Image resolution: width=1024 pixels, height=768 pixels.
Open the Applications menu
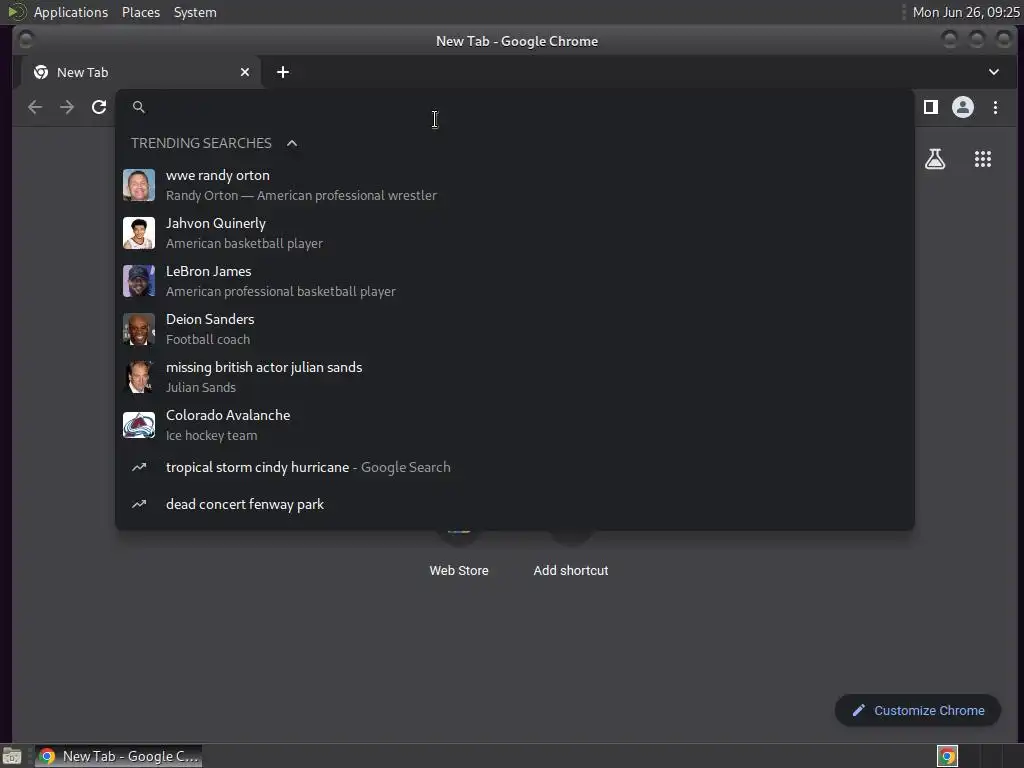point(71,12)
